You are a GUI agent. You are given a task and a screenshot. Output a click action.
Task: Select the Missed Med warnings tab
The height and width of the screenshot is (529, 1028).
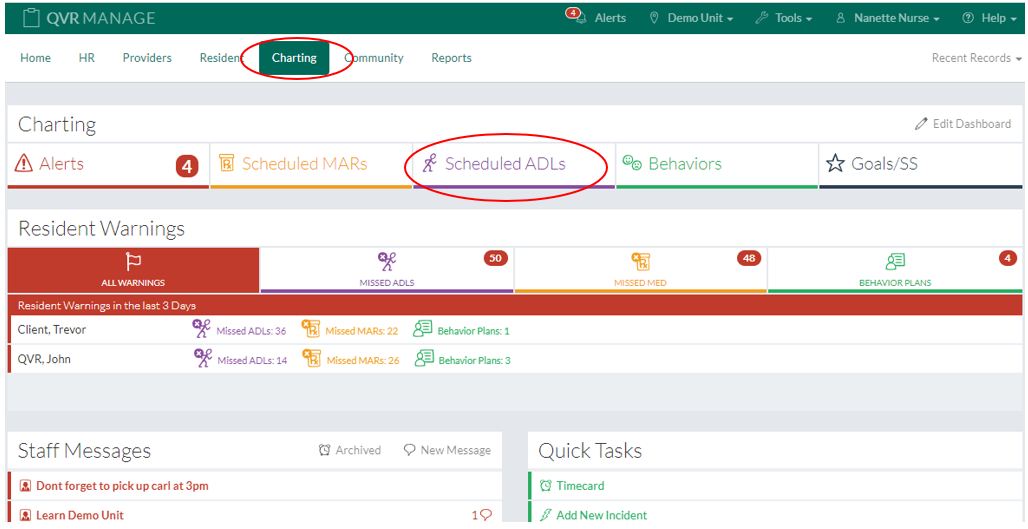[640, 270]
